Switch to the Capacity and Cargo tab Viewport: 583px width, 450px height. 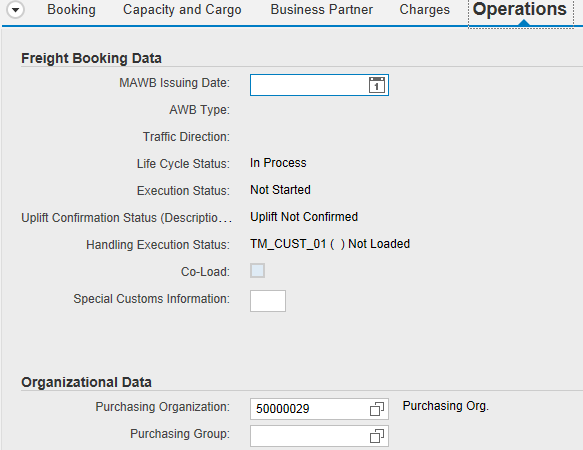(x=182, y=10)
